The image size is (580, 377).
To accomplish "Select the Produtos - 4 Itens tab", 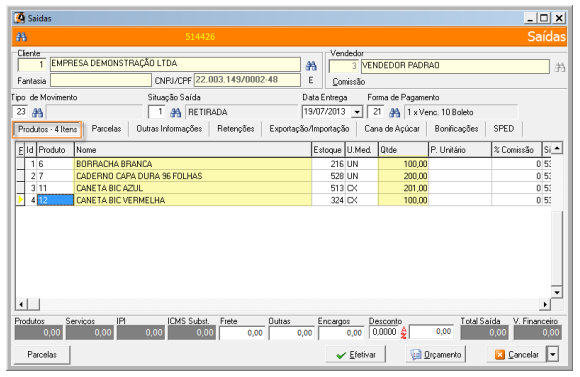I will (47, 129).
